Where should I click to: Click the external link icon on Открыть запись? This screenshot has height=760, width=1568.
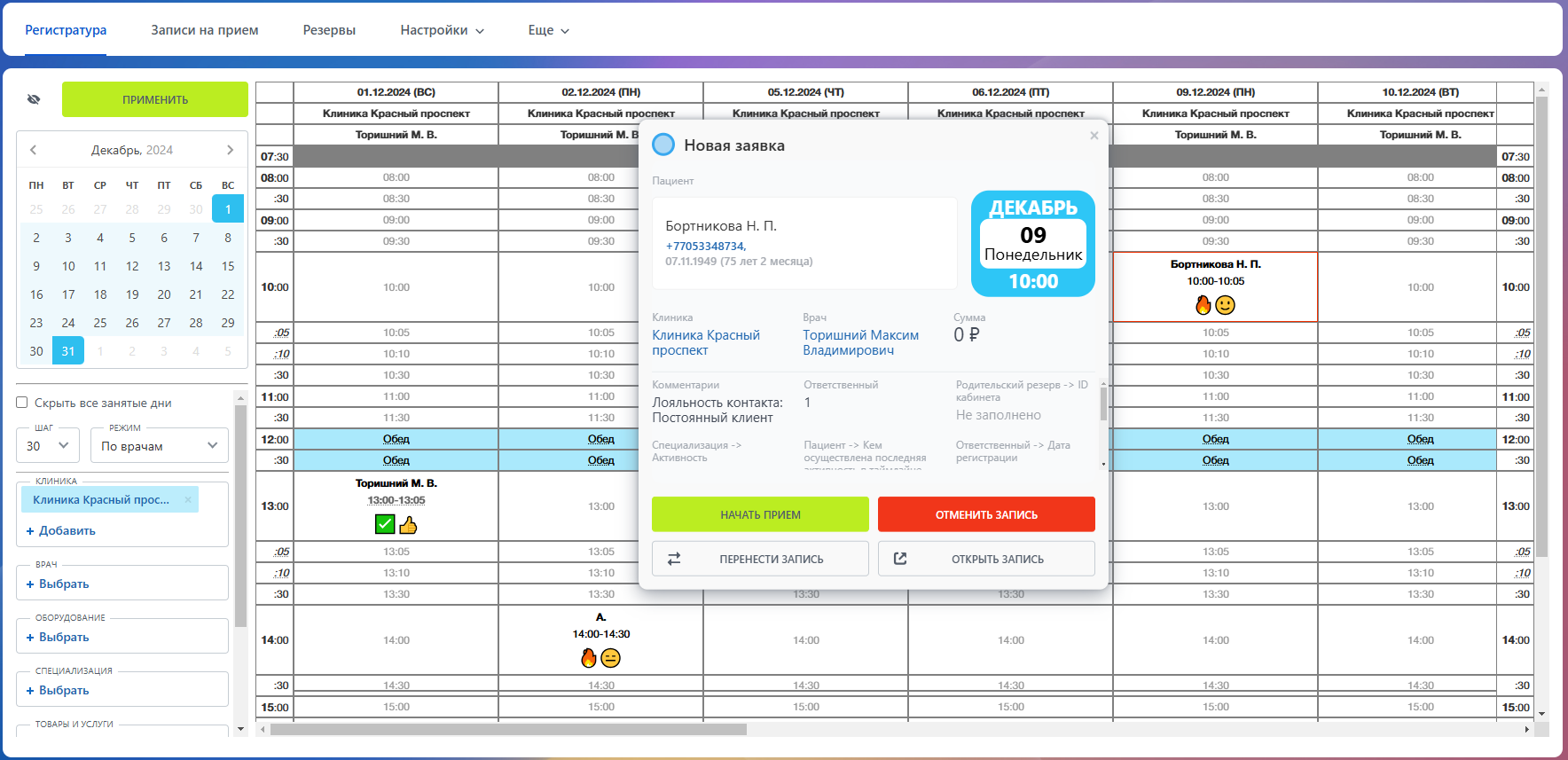click(x=900, y=559)
